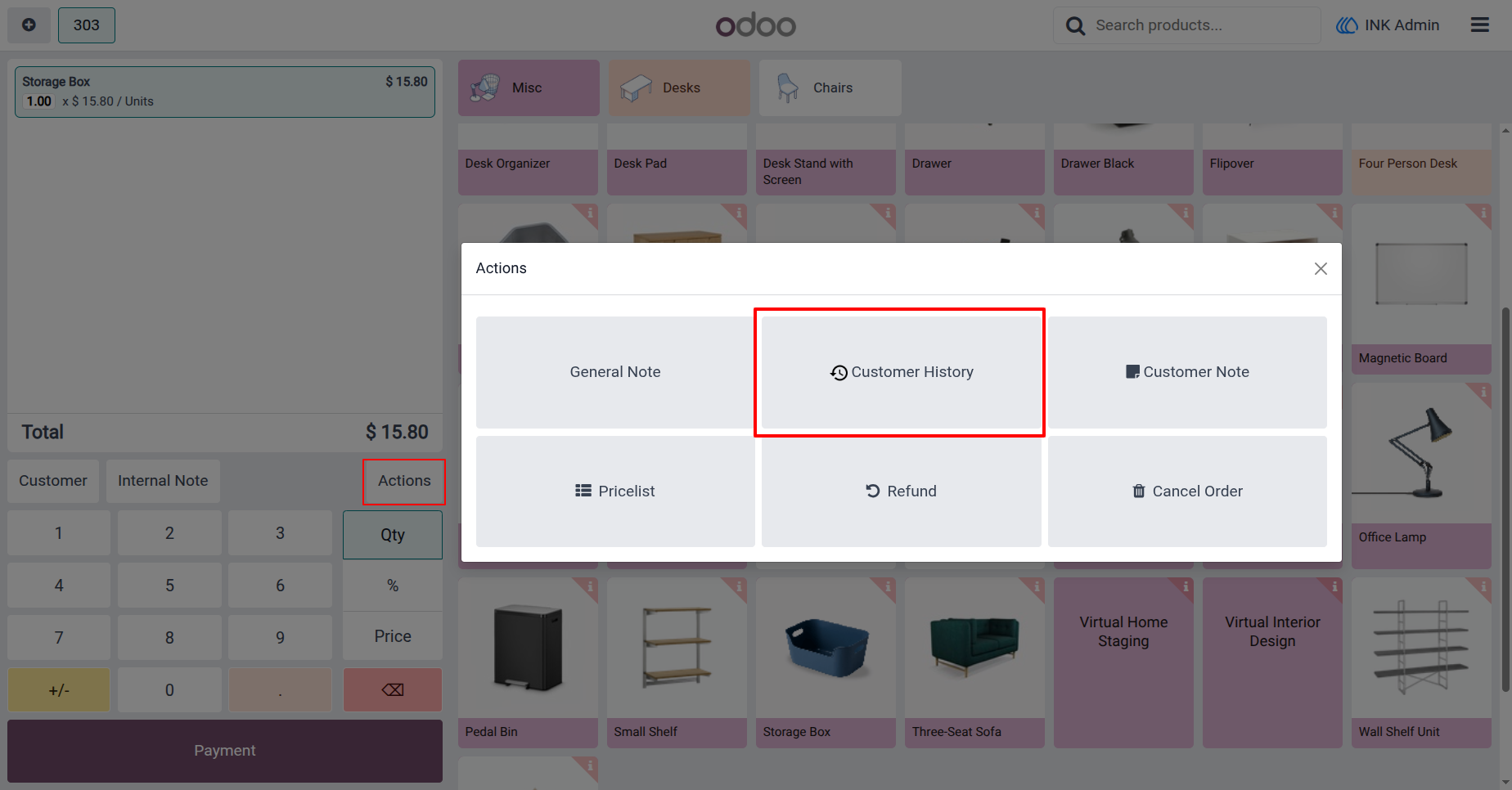The height and width of the screenshot is (790, 1512).
Task: Select Qty mode on numpad
Action: [393, 535]
